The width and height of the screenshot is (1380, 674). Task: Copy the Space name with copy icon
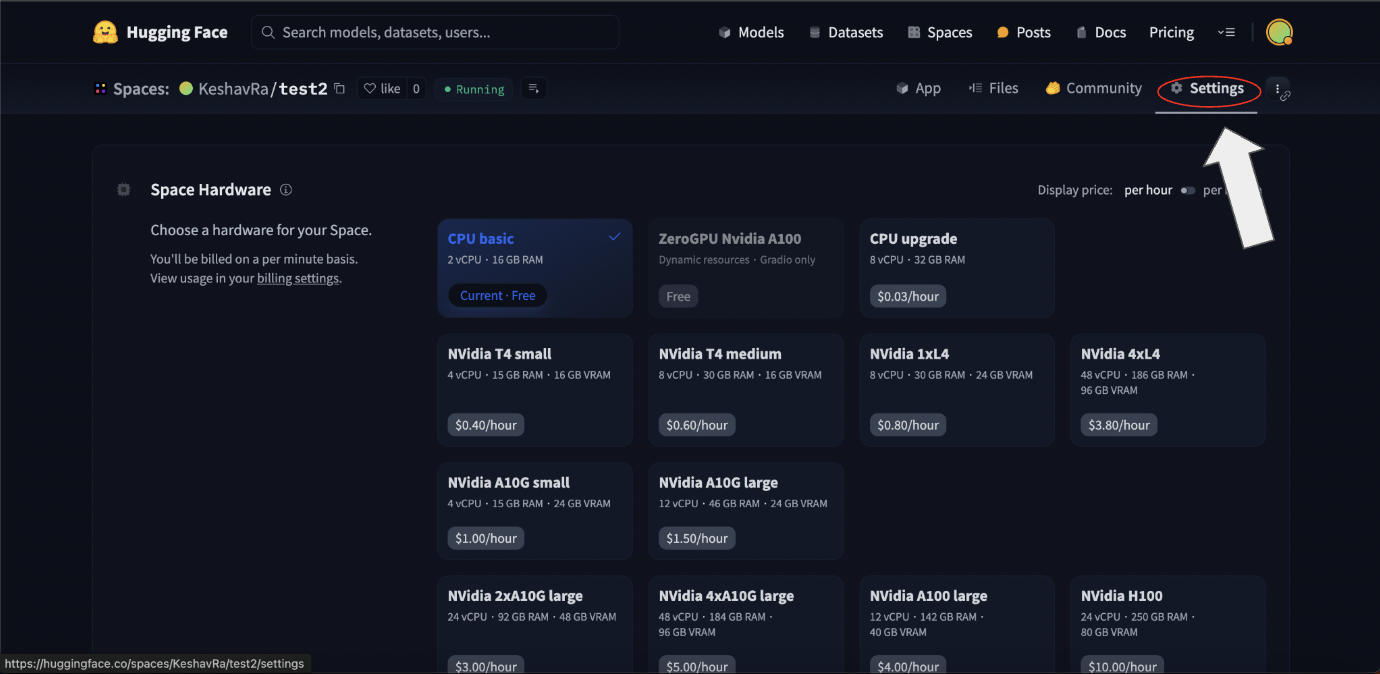(340, 89)
